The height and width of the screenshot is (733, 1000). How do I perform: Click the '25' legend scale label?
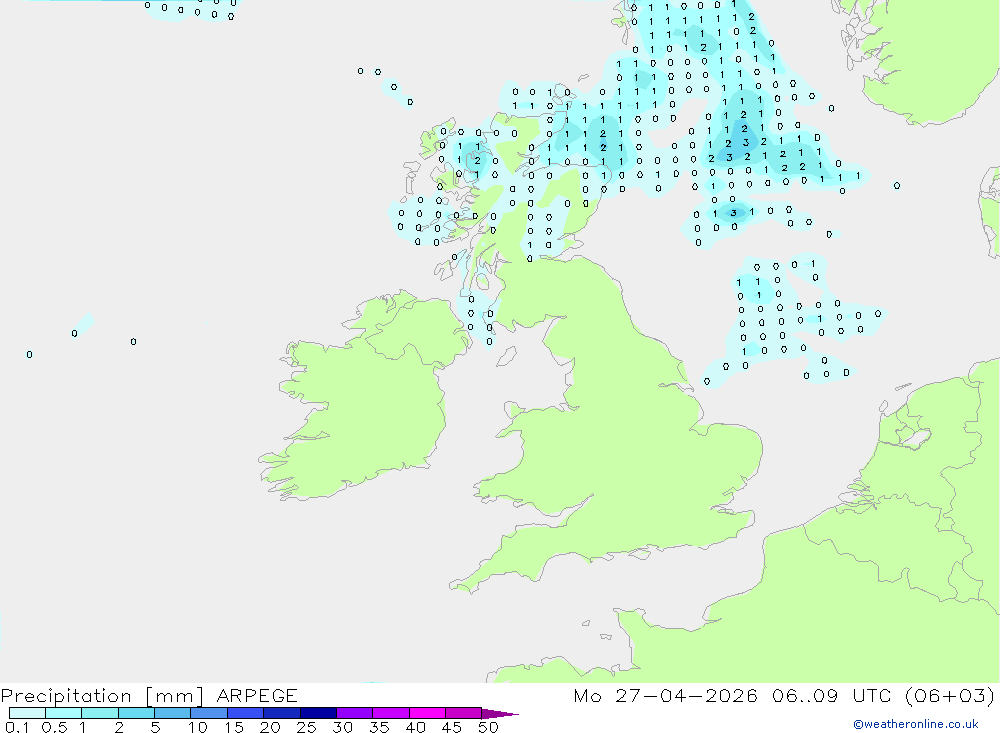point(306,727)
